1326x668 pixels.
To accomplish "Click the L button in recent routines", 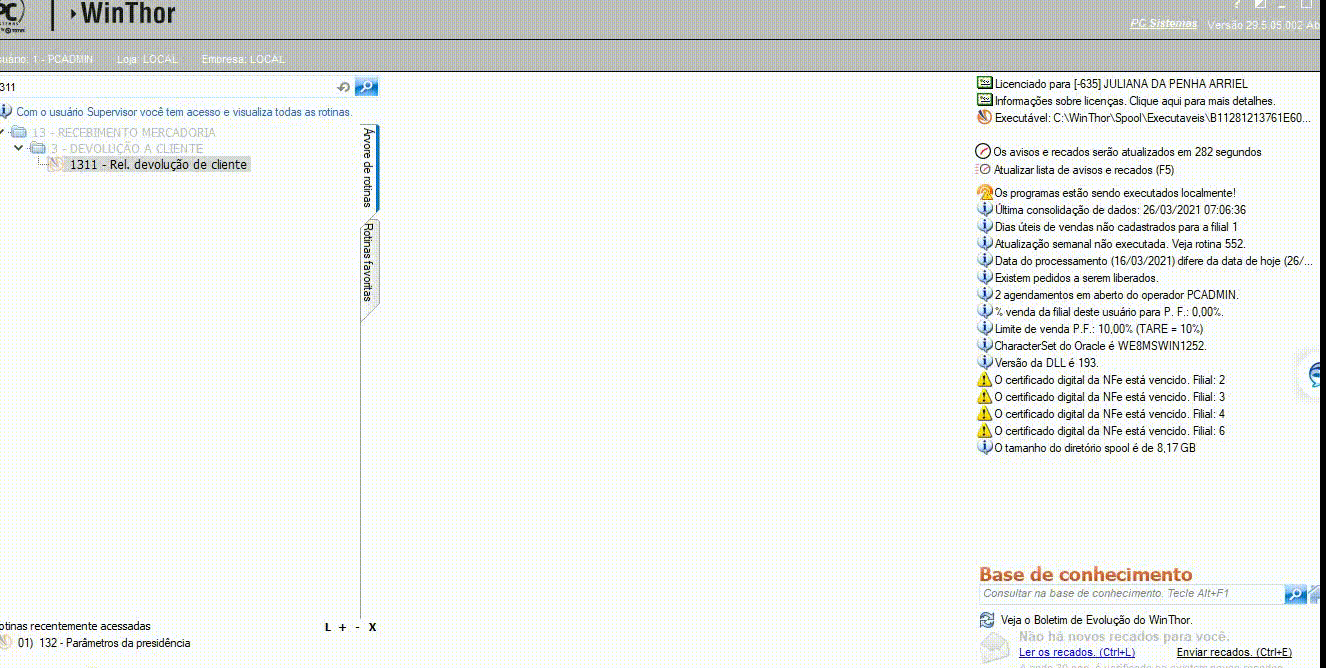I will coord(328,627).
